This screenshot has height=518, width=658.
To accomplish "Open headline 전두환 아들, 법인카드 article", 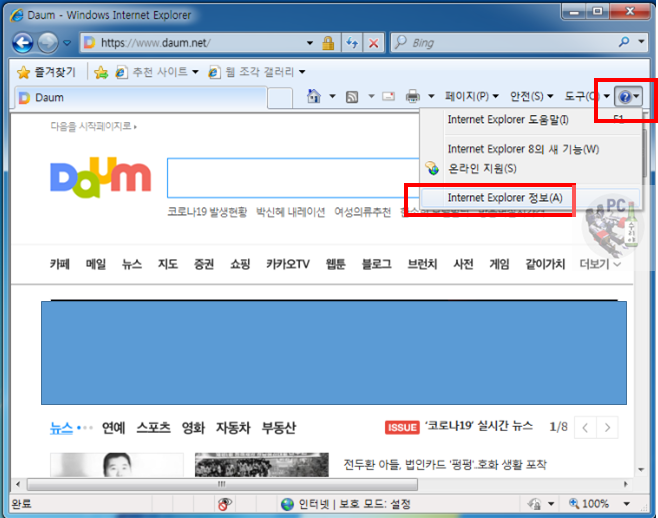I will point(445,465).
